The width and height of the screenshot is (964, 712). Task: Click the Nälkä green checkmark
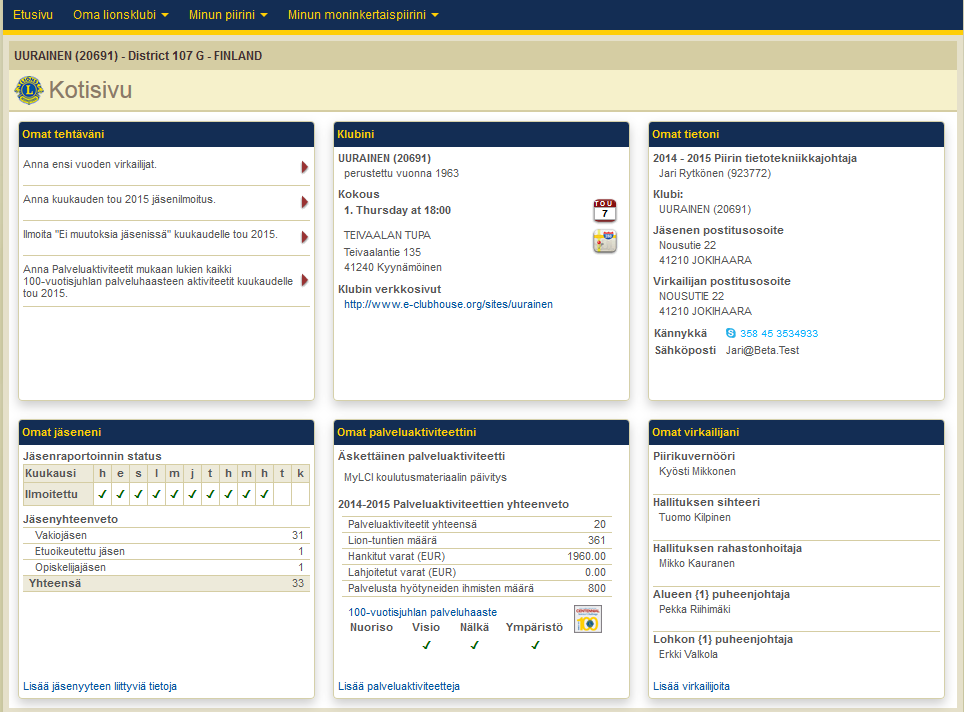474,645
